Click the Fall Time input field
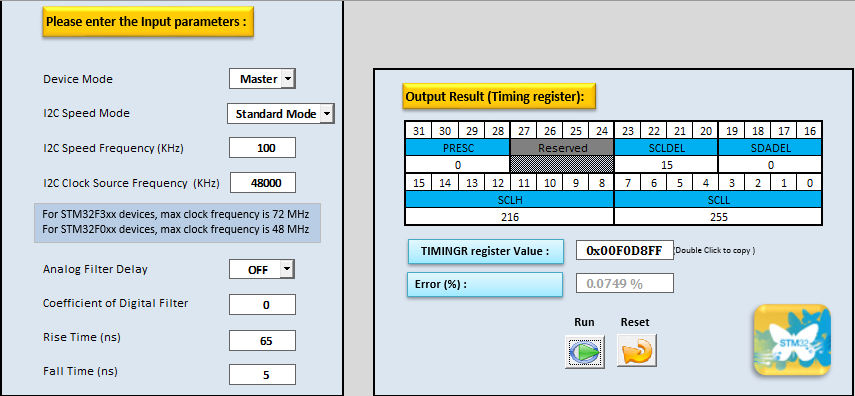Image resolution: width=855 pixels, height=396 pixels. point(262,375)
